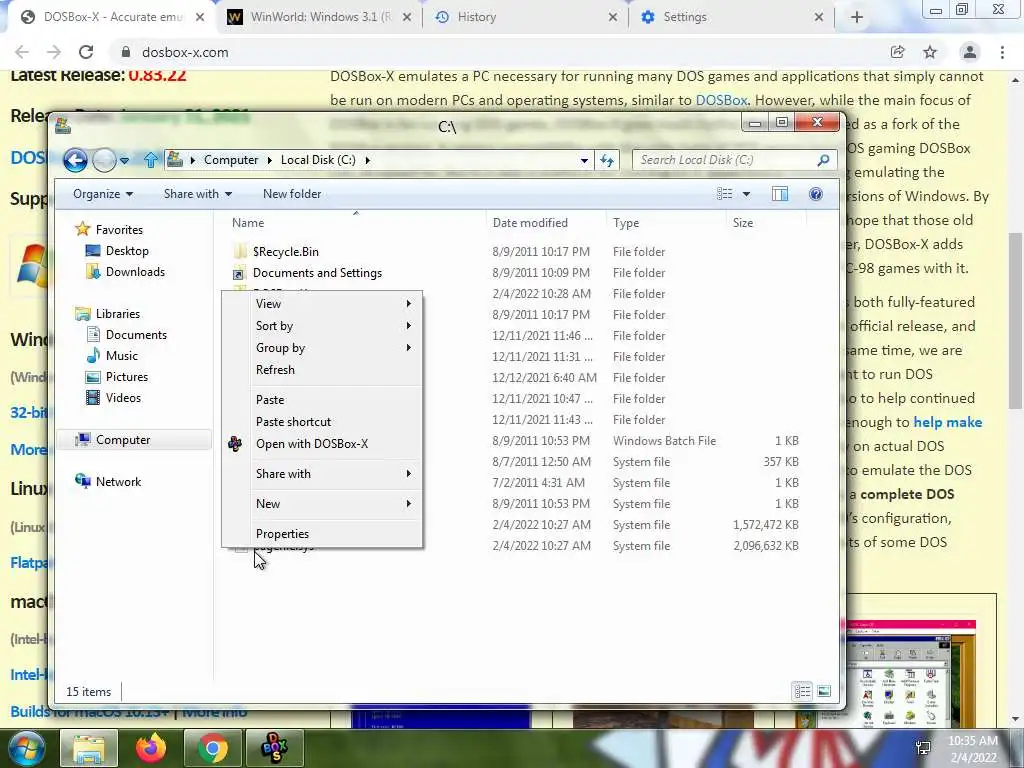
Task: Open the Share with toolbar menu
Action: 198,194
